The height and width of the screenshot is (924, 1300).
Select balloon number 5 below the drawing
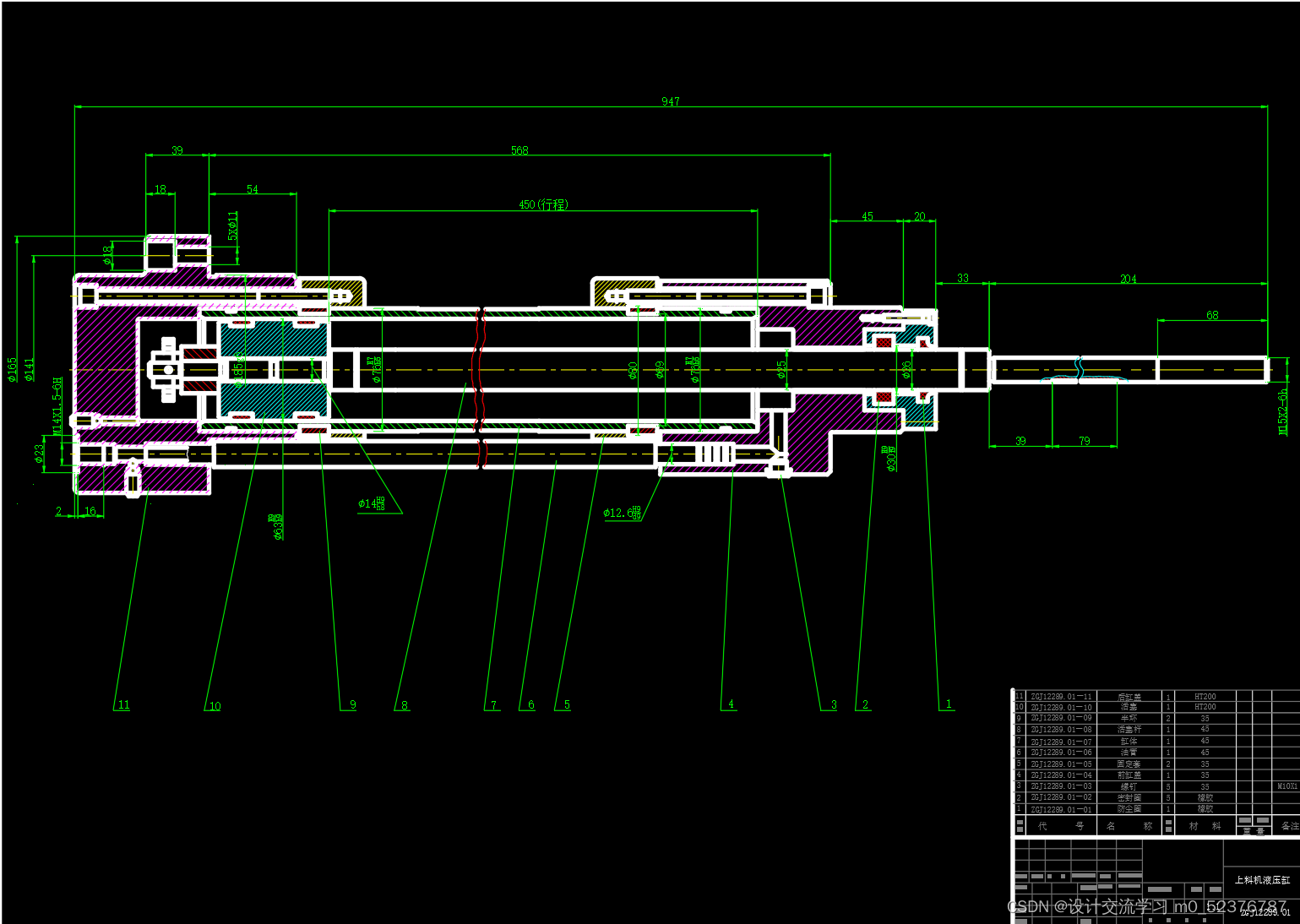567,704
